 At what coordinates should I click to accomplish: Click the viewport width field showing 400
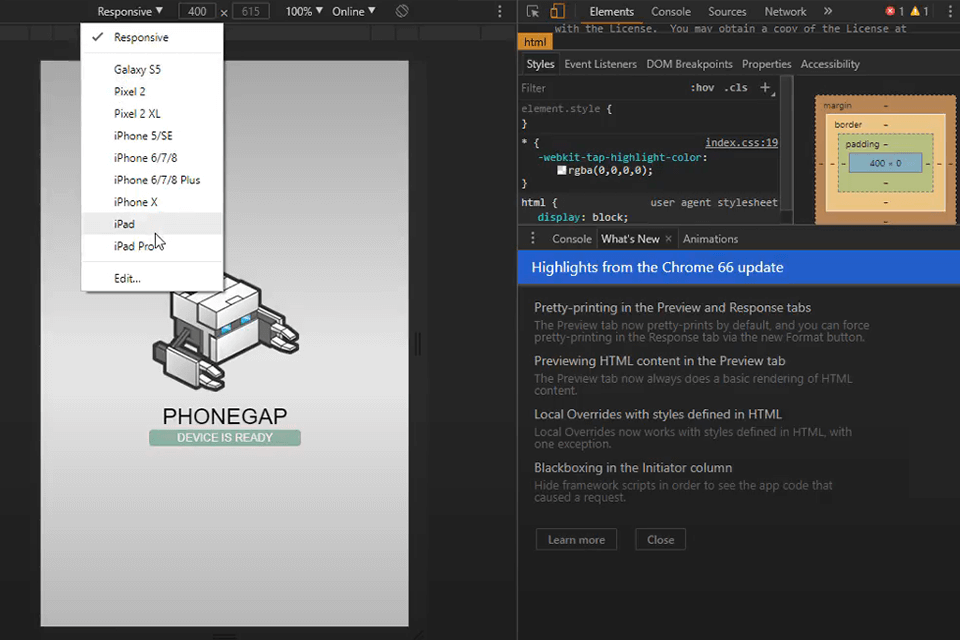(x=197, y=12)
